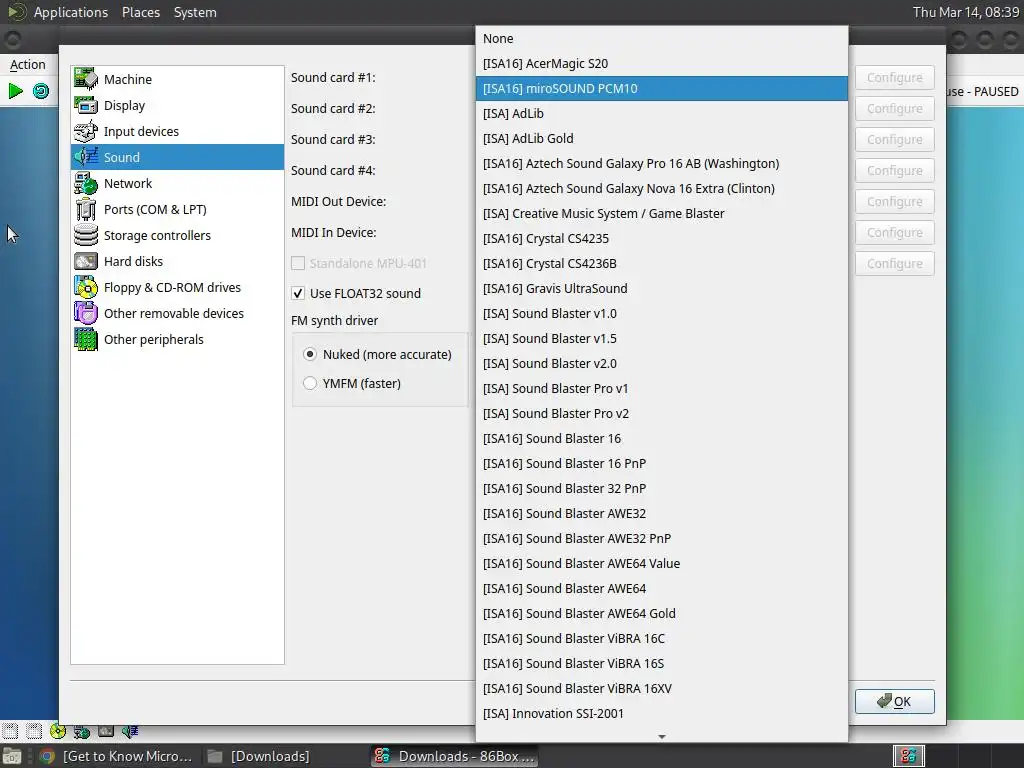Pick [ISA16] Sound Blaster AWE64 Gold
The width and height of the screenshot is (1024, 768).
(662, 613)
